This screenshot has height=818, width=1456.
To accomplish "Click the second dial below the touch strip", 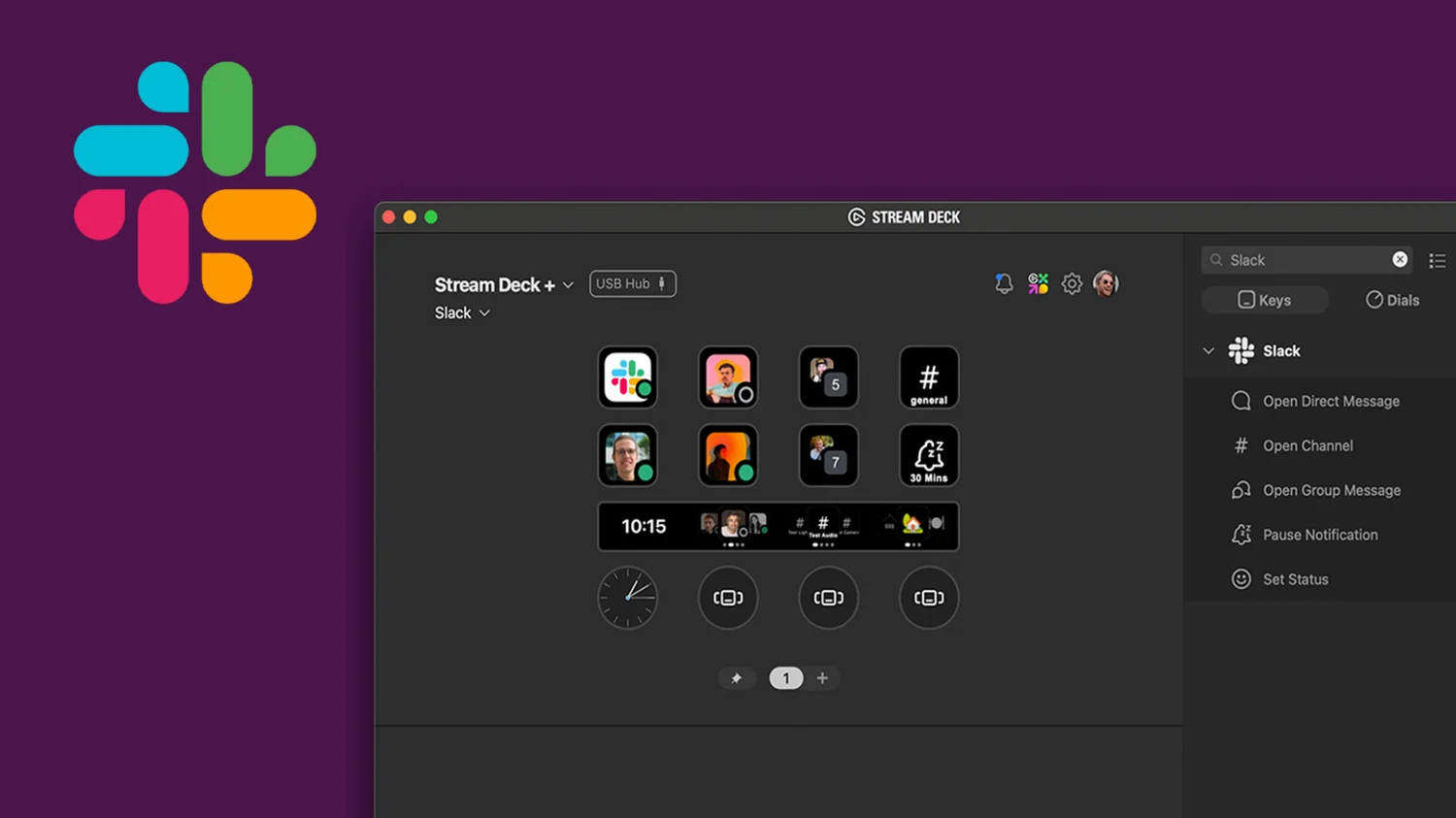I will point(728,598).
